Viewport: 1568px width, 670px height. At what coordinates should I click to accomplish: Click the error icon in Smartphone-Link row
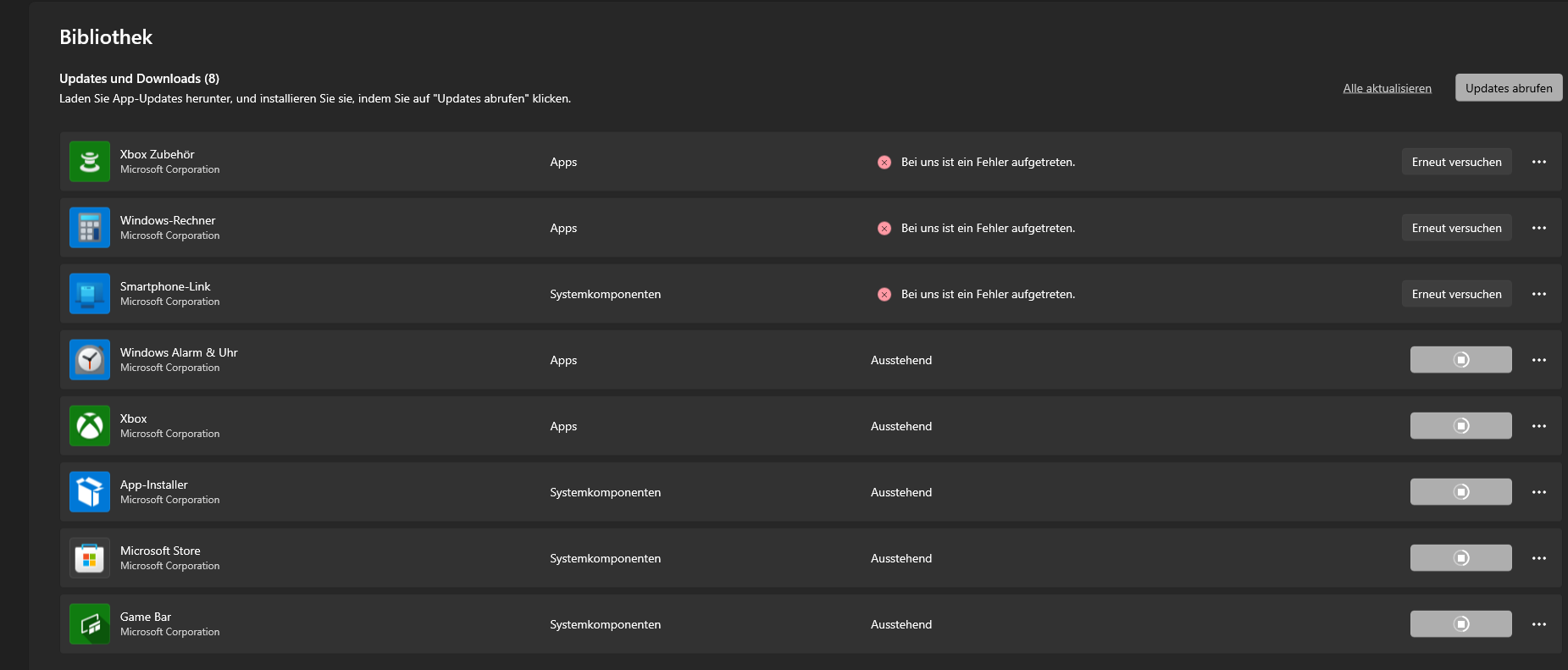click(x=884, y=294)
